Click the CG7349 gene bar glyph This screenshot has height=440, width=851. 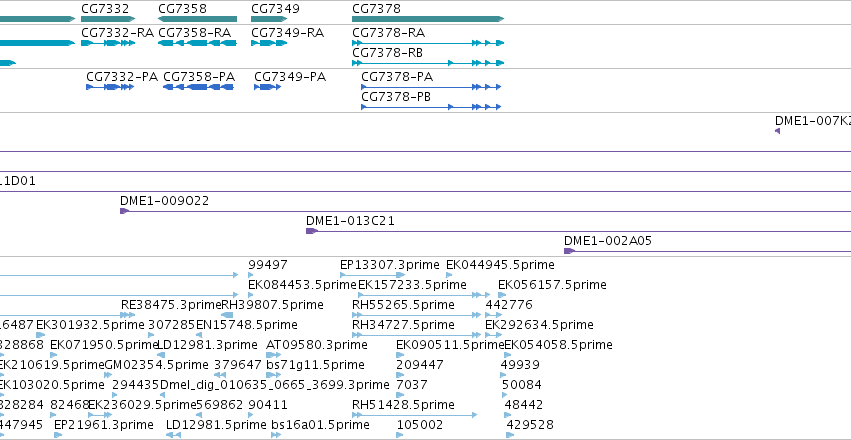[x=269, y=19]
